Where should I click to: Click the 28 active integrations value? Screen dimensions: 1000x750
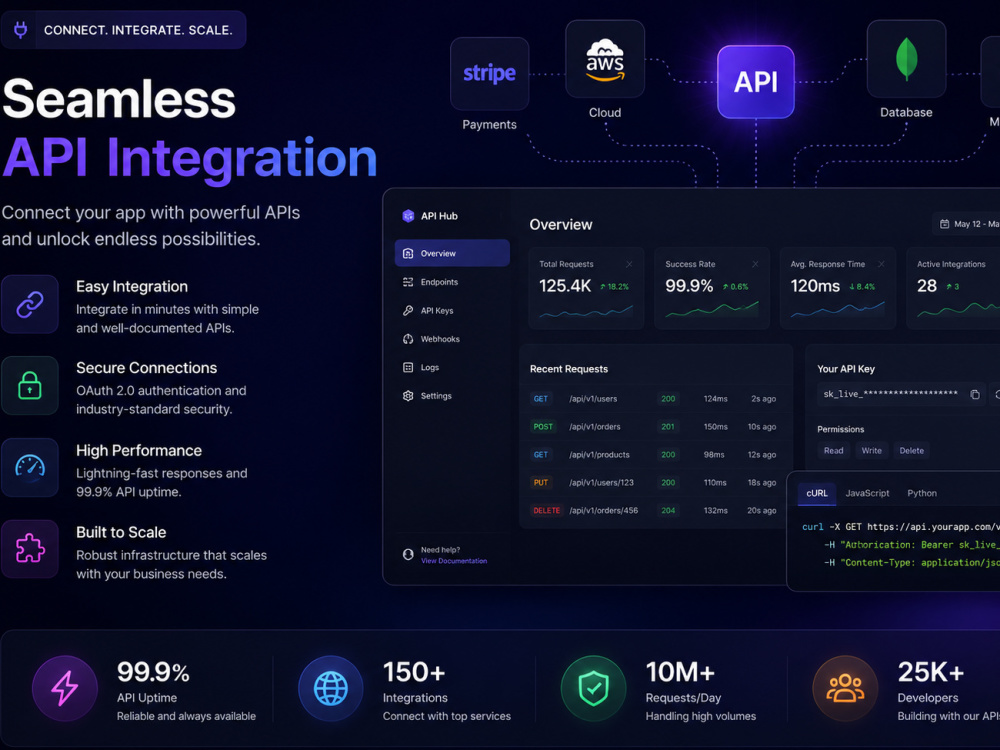(927, 286)
